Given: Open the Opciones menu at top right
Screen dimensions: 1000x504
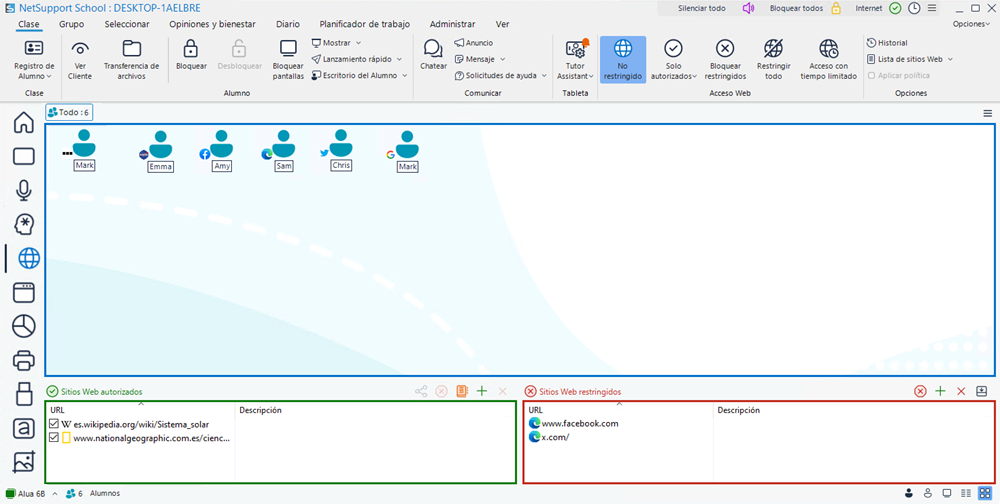Looking at the screenshot, I should point(971,24).
